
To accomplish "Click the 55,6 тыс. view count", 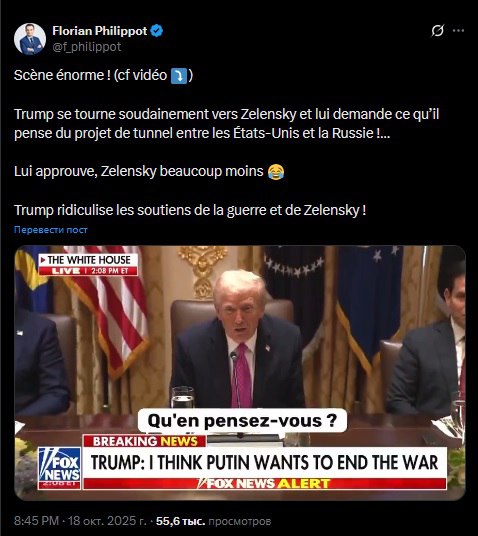I will tap(181, 521).
